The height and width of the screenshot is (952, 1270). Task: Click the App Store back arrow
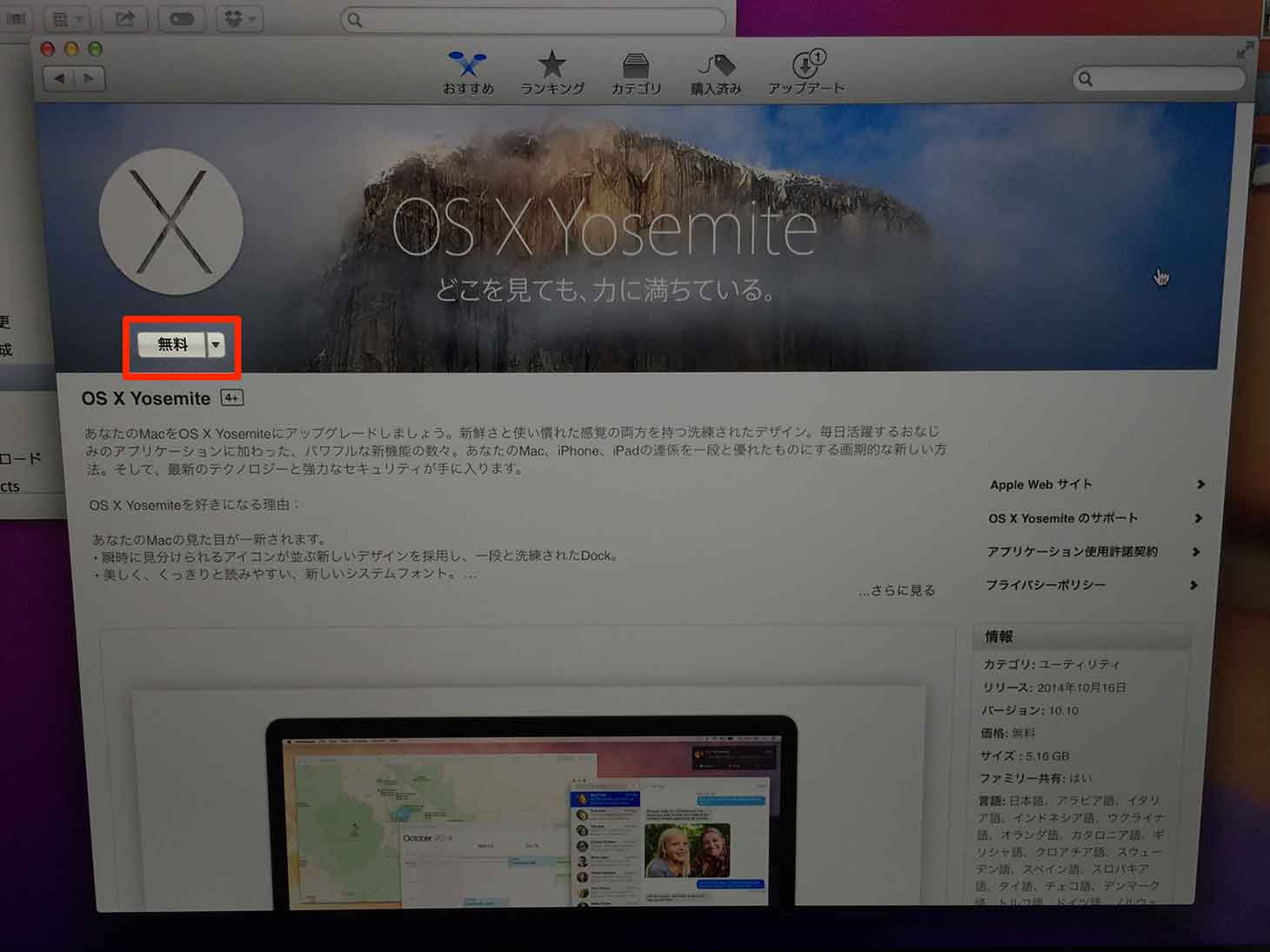(x=58, y=78)
